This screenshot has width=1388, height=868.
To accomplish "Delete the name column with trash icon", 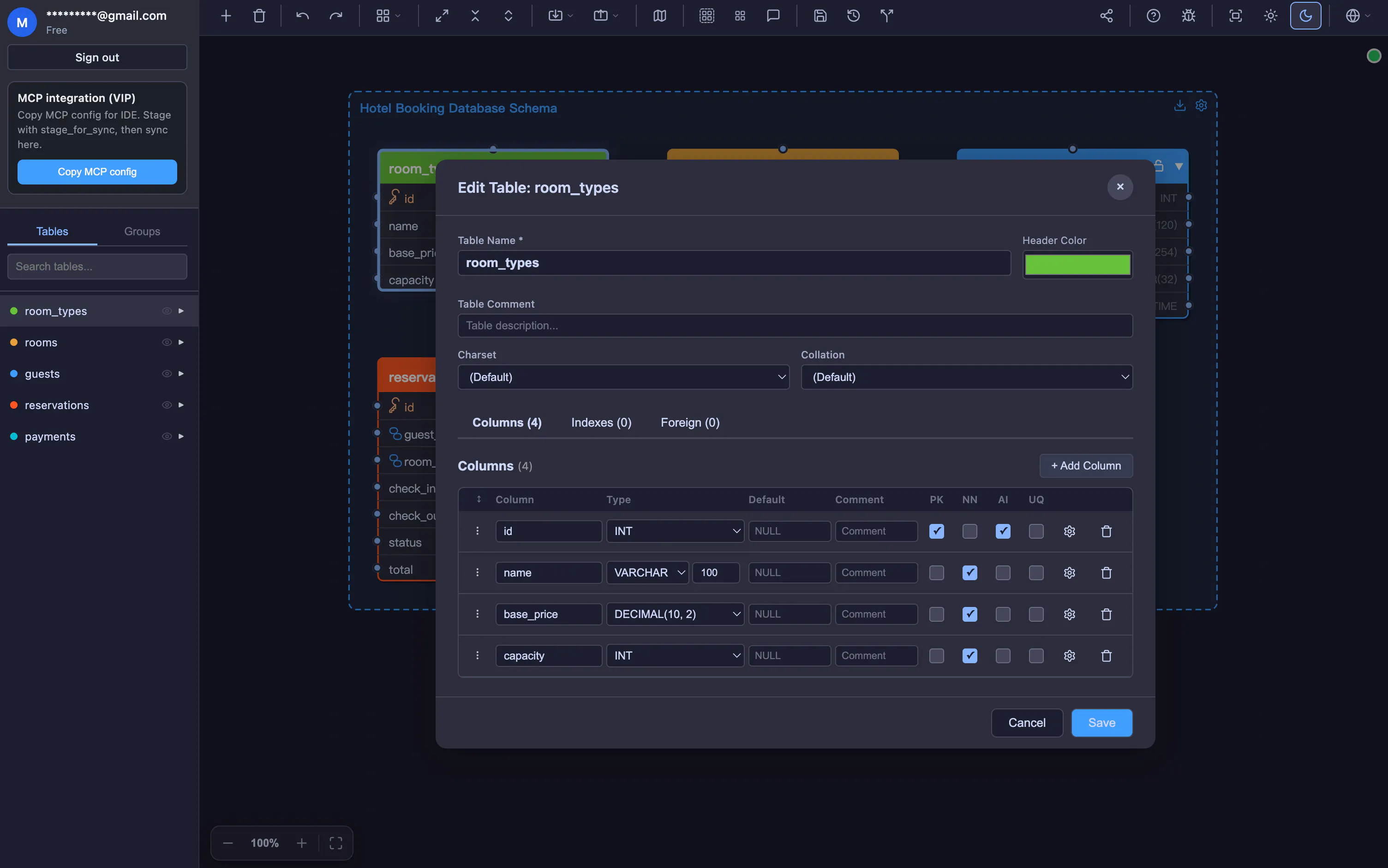I will pos(1107,573).
